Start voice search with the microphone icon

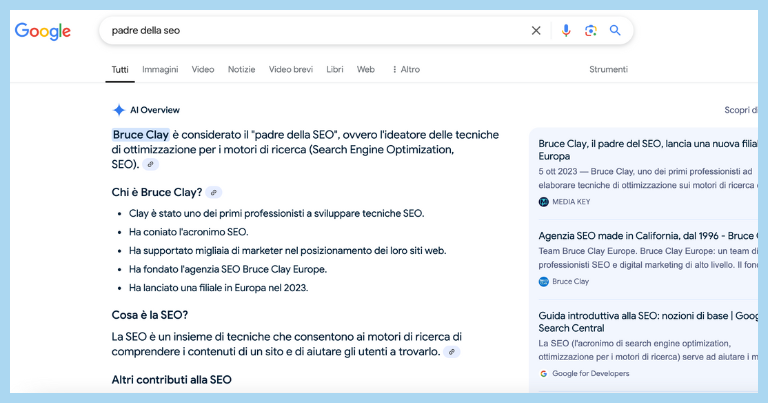click(566, 30)
